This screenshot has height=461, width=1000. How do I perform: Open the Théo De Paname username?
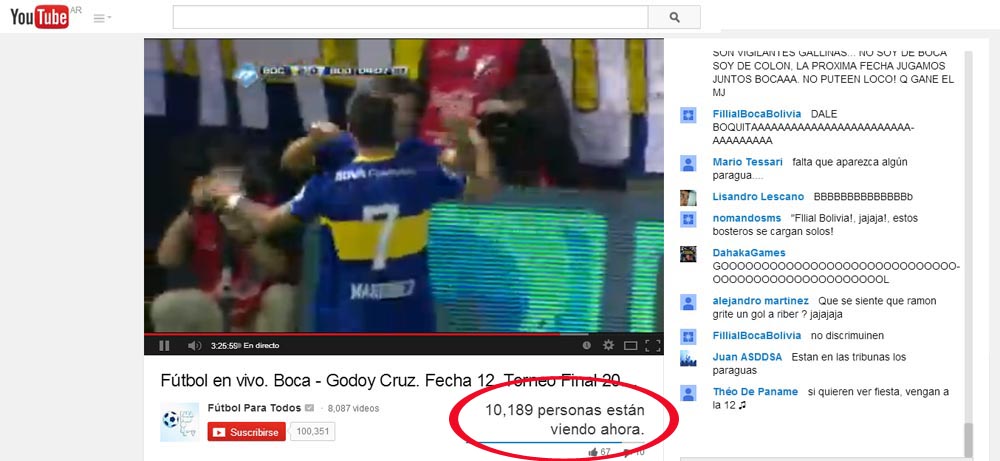point(755,391)
